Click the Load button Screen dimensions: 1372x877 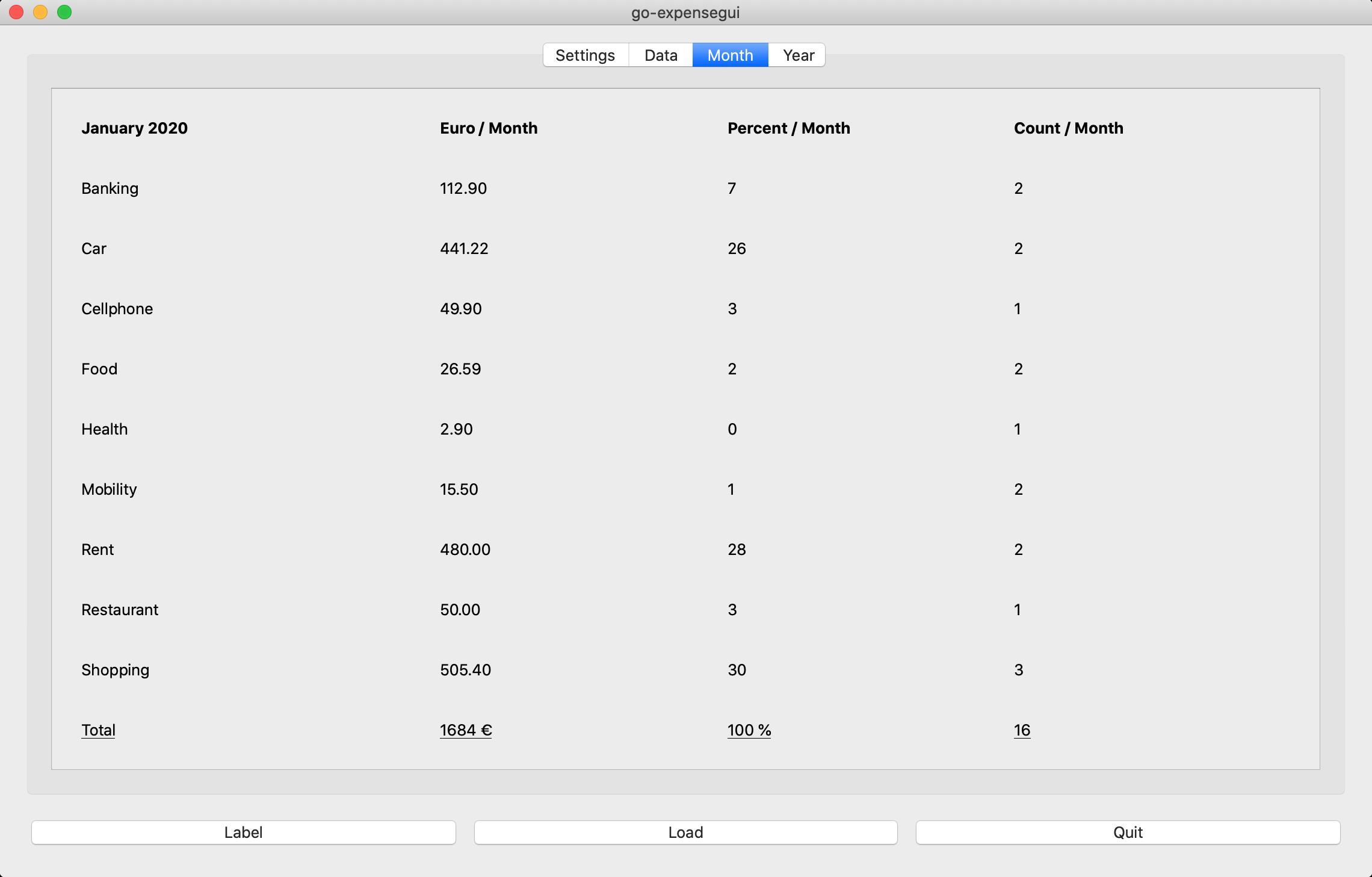[x=685, y=832]
